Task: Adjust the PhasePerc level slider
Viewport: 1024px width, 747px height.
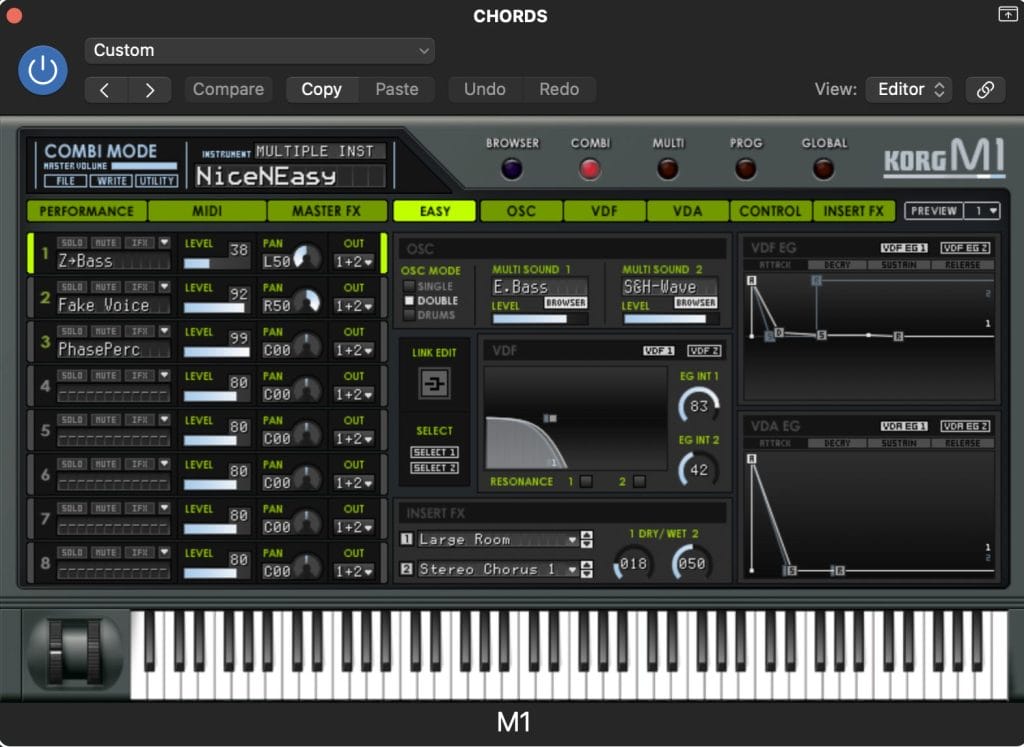Action: coord(216,352)
